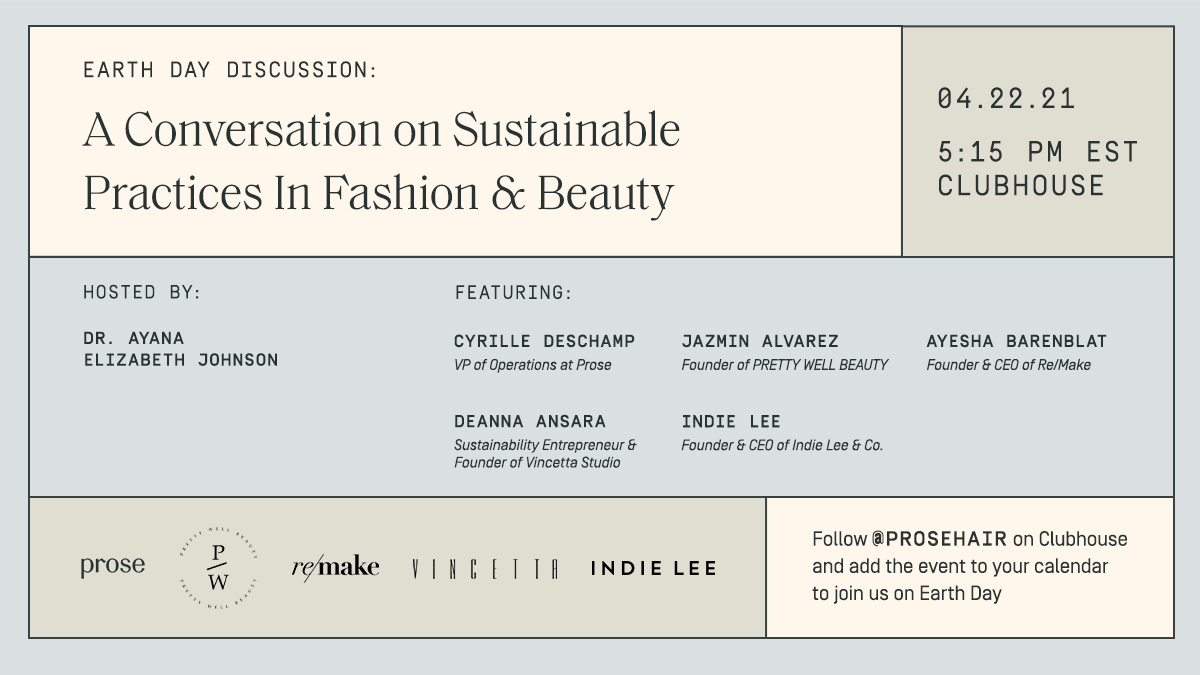Click the Indie Lee logo
This screenshot has height=675, width=1200.
[x=653, y=569]
